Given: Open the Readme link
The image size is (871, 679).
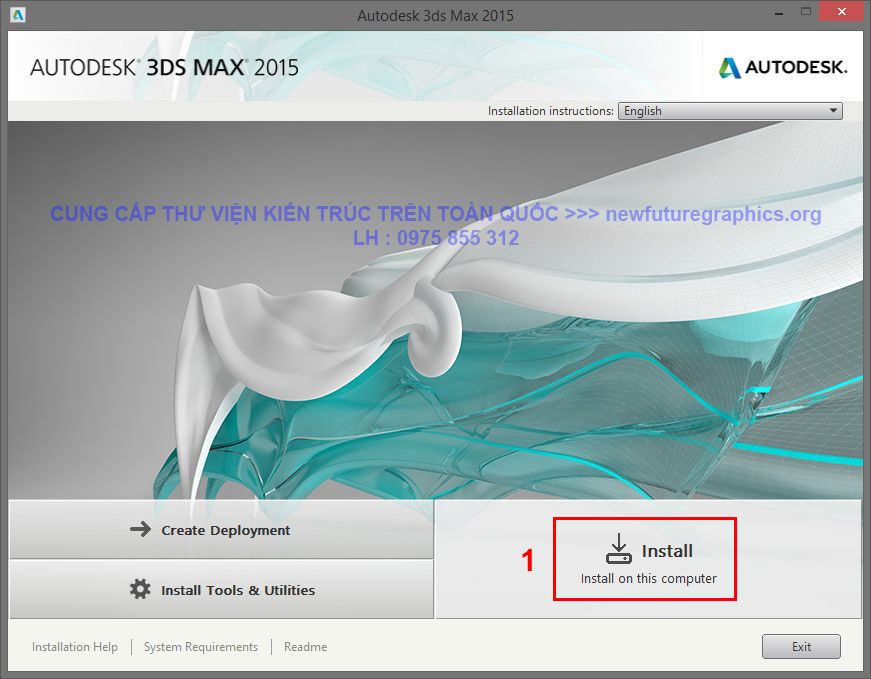Looking at the screenshot, I should tap(306, 647).
